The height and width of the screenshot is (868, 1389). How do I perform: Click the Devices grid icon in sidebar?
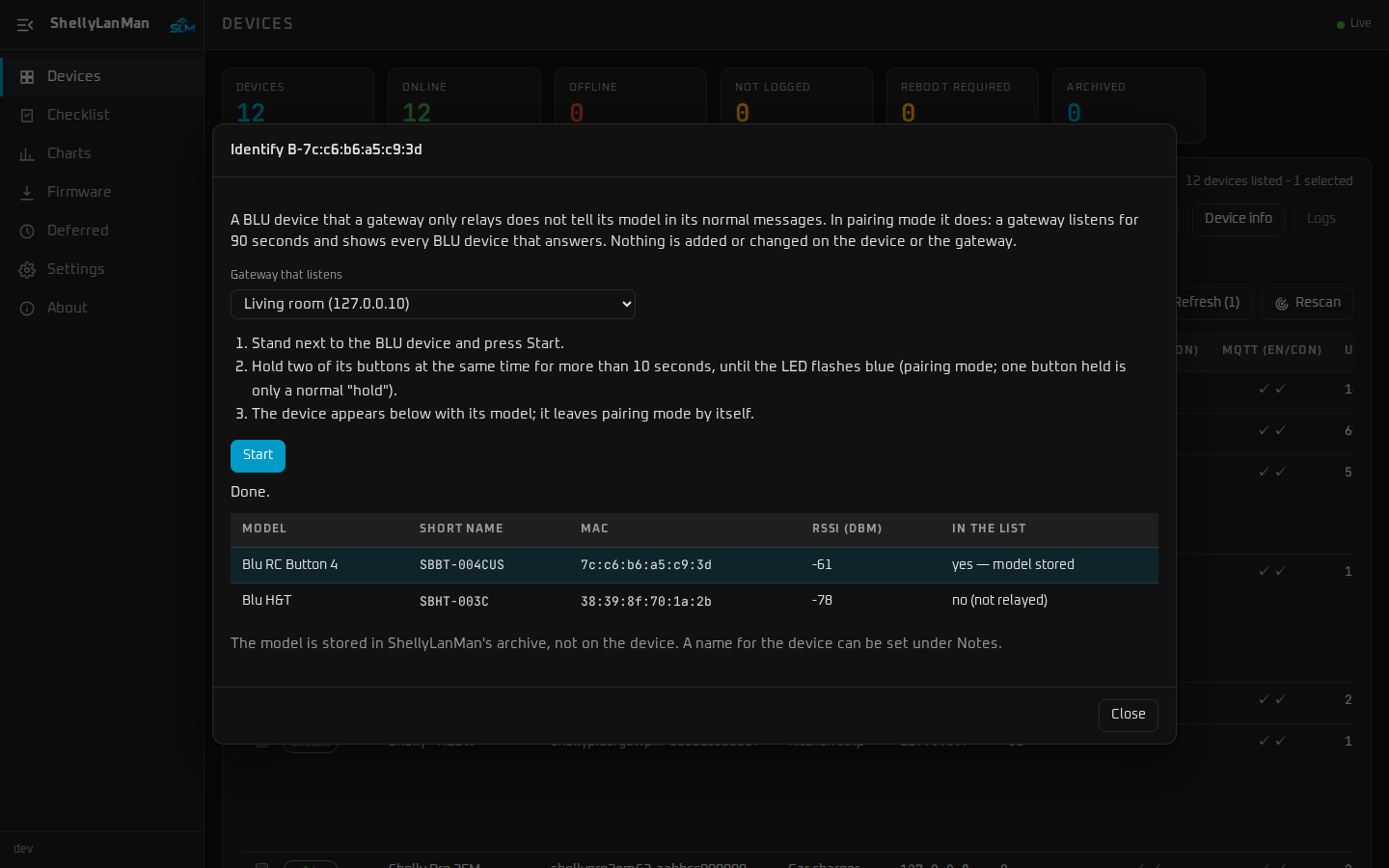pyautogui.click(x=27, y=77)
